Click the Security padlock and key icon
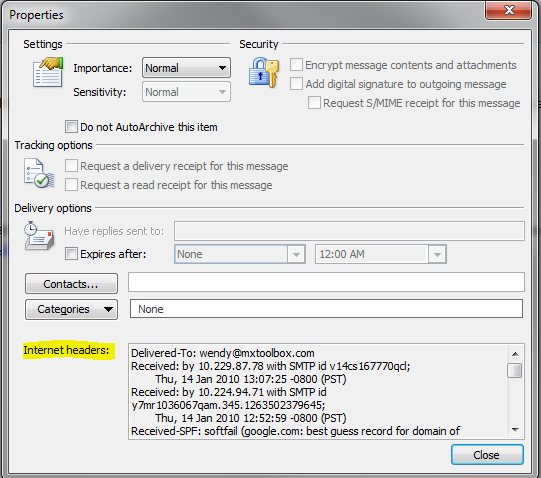 (x=264, y=72)
